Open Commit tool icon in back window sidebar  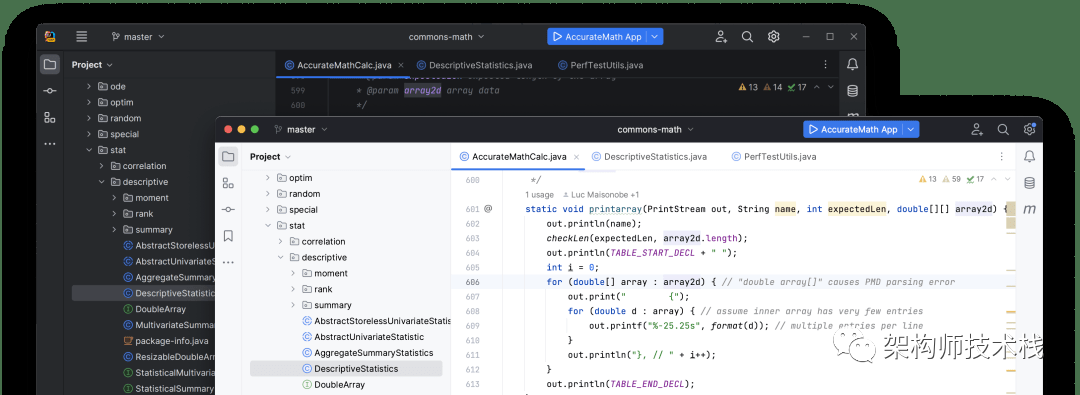tap(50, 90)
